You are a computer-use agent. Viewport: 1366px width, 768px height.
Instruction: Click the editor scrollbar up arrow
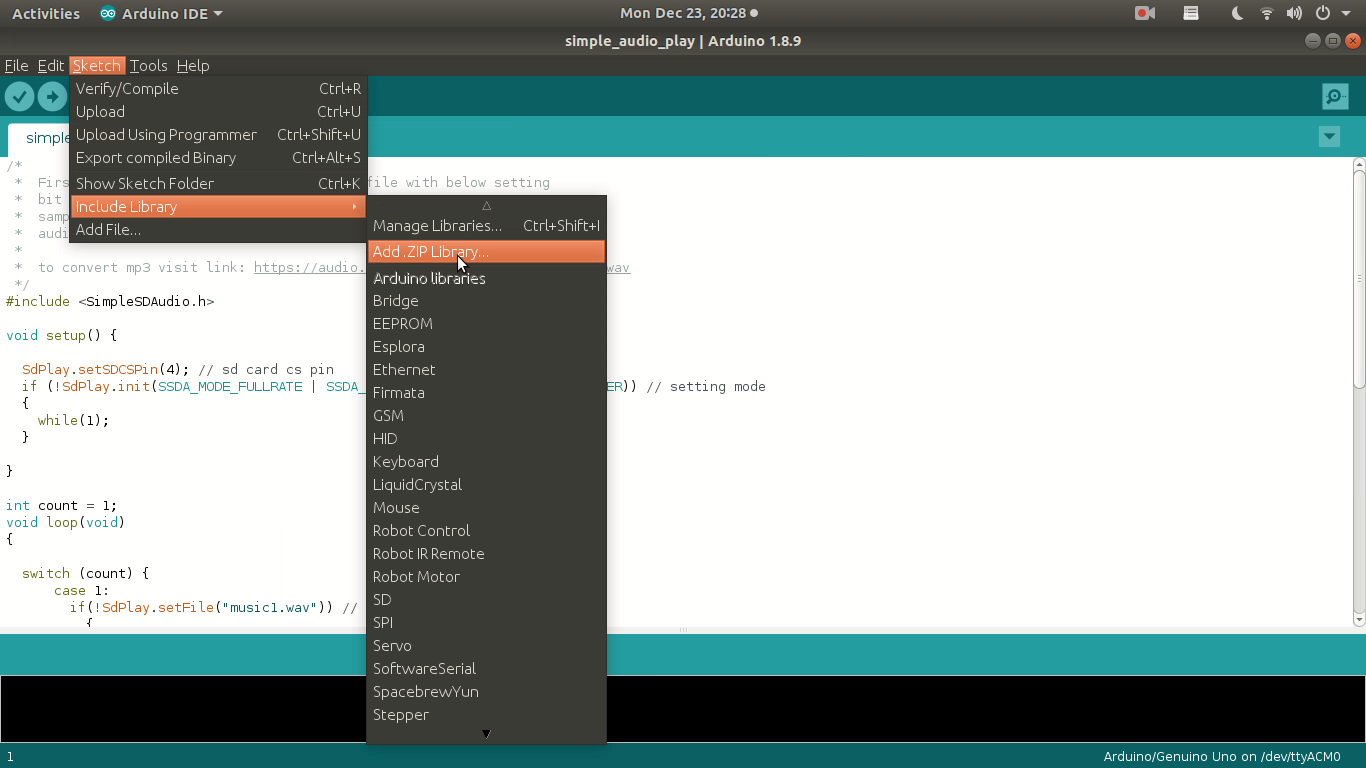point(1359,163)
